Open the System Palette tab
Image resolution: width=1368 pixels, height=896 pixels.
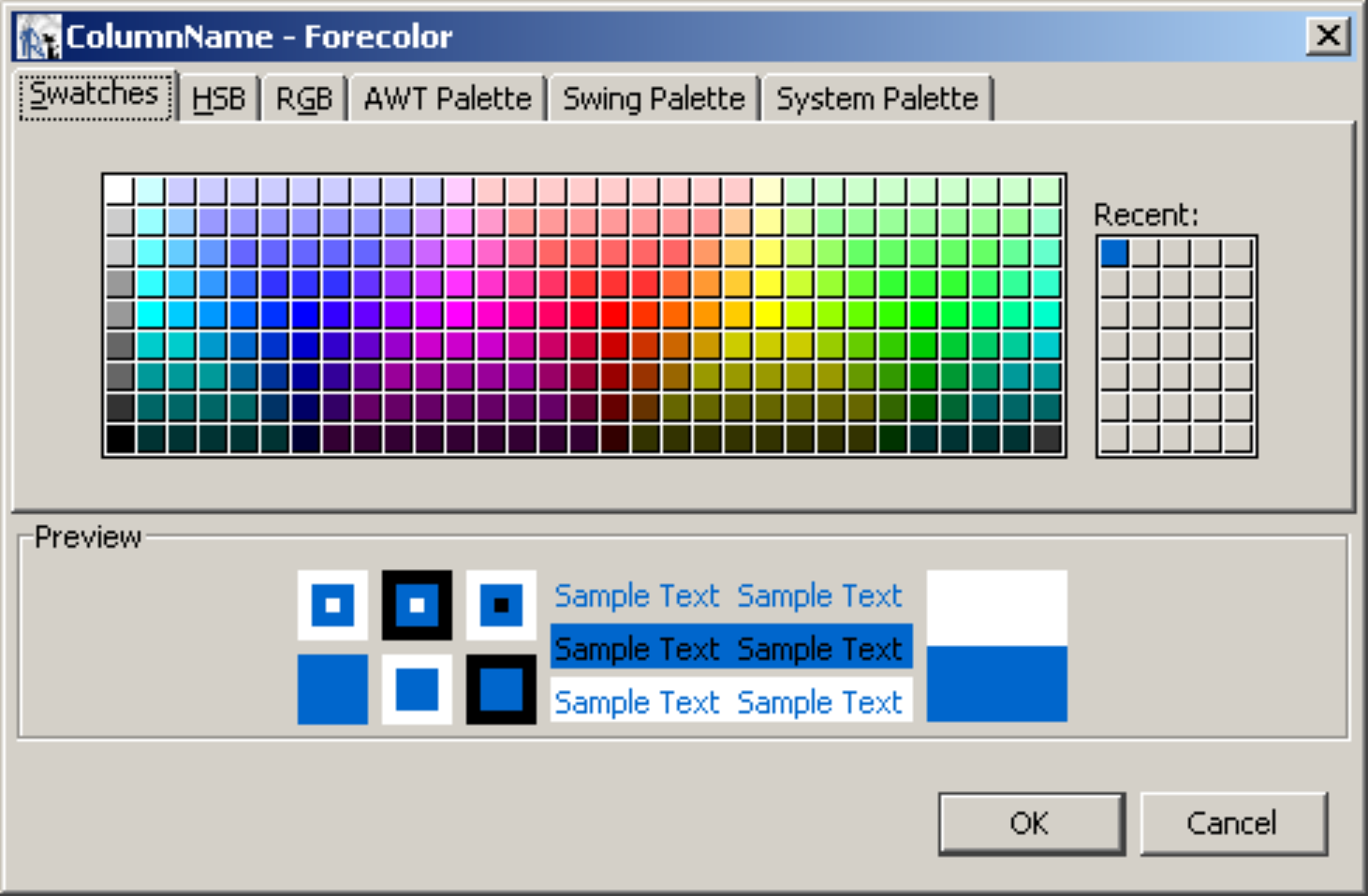tap(876, 99)
